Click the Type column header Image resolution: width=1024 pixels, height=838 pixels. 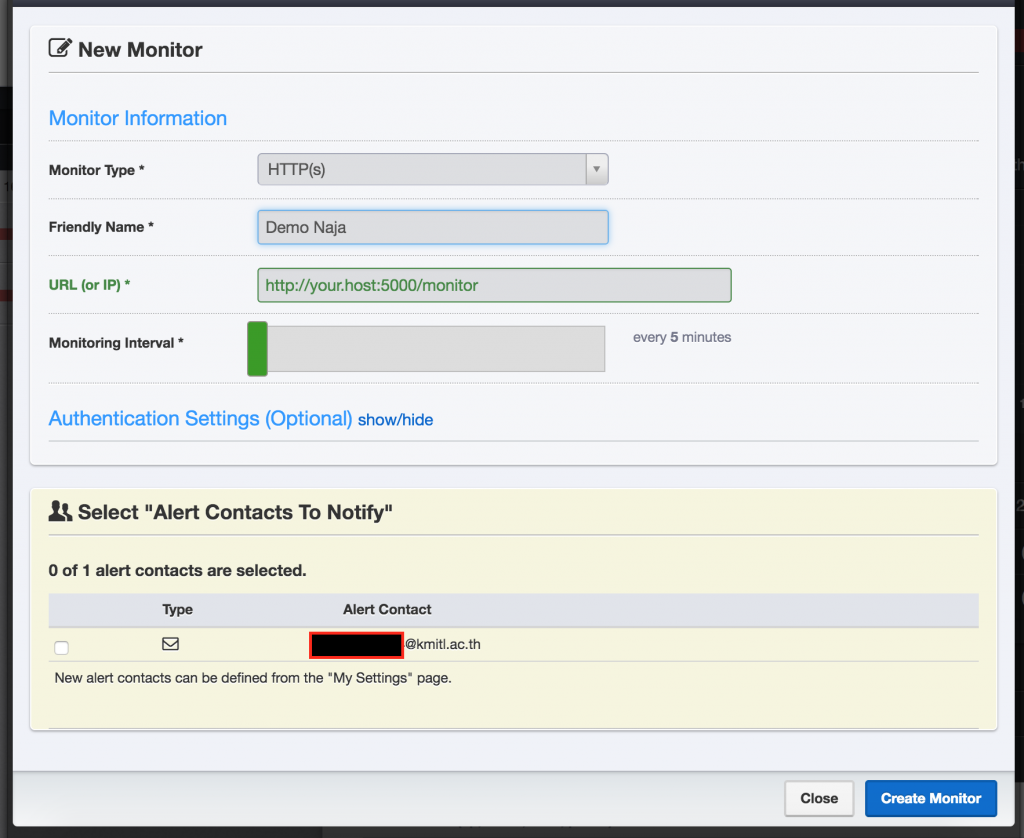coord(178,609)
